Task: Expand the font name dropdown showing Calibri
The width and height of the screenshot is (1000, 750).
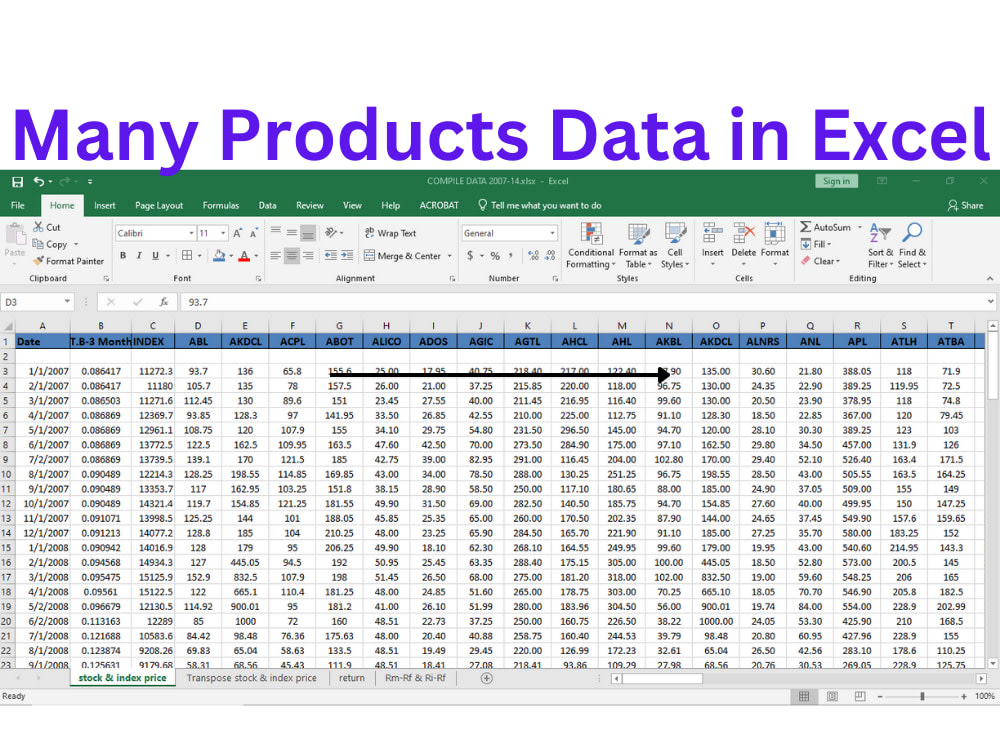Action: point(191,233)
